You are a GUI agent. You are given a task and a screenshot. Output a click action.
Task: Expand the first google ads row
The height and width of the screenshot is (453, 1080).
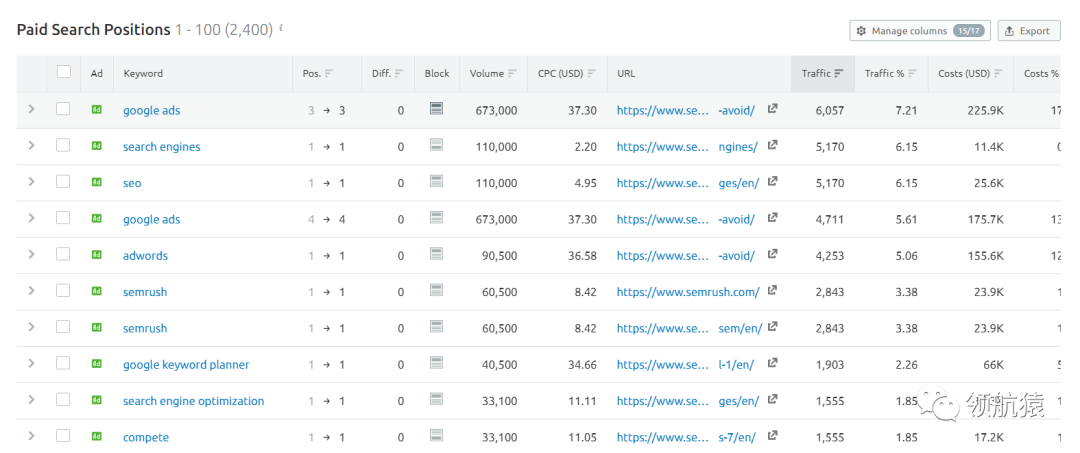point(31,110)
